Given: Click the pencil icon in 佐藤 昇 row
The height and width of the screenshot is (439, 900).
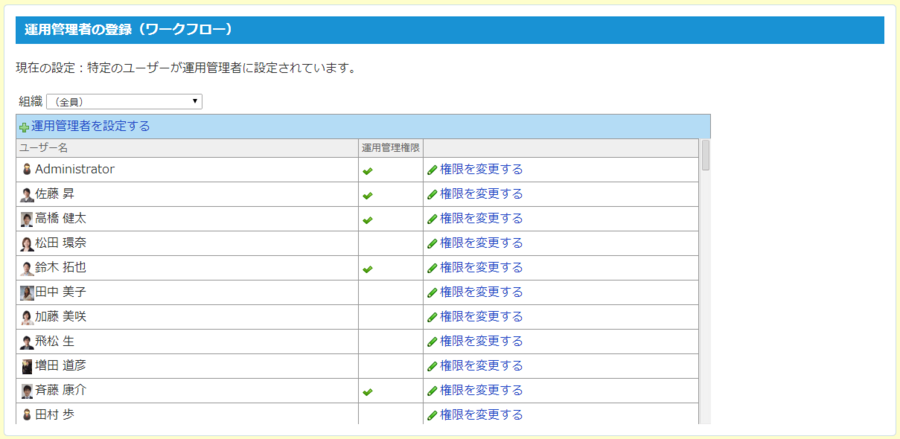Looking at the screenshot, I should point(432,194).
